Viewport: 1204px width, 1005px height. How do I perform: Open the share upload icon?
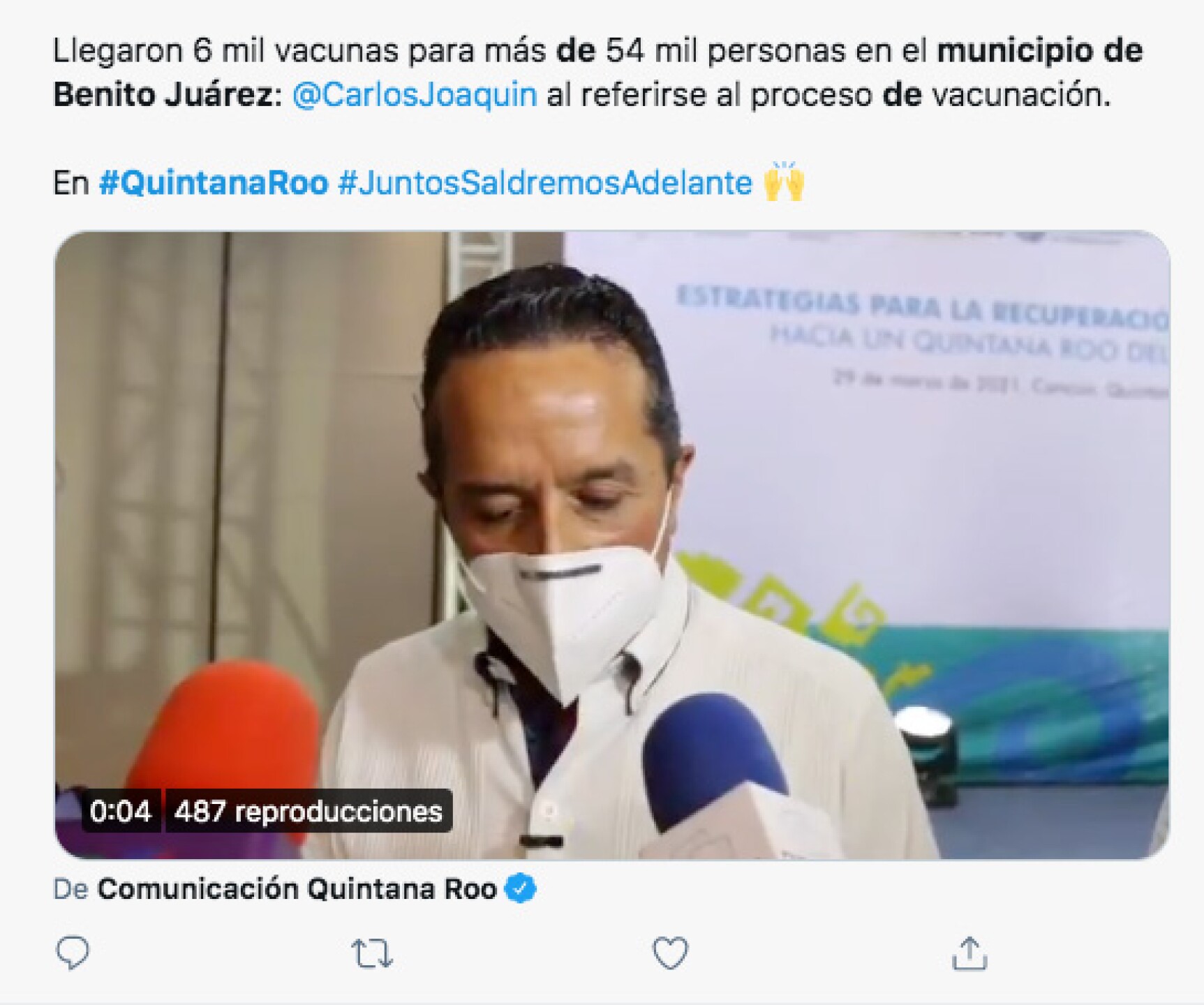969,953
